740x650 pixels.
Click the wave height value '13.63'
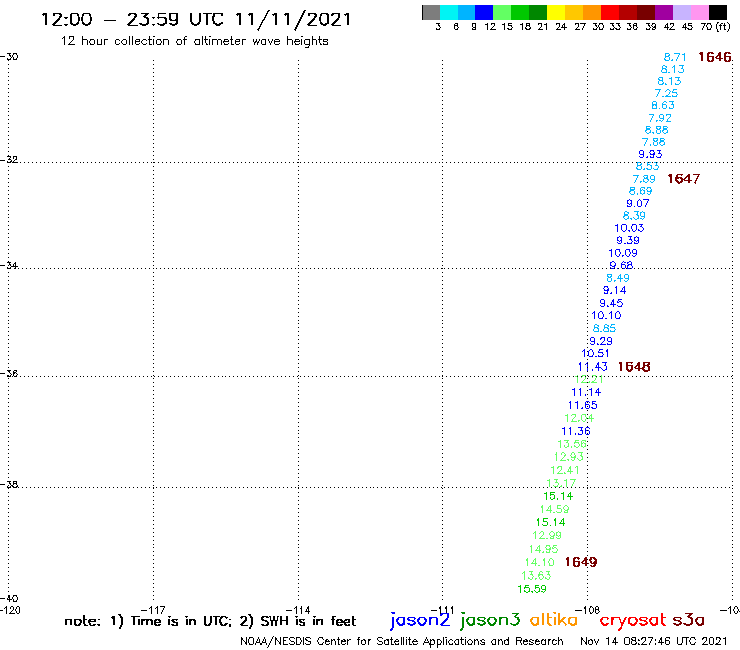[x=536, y=575]
